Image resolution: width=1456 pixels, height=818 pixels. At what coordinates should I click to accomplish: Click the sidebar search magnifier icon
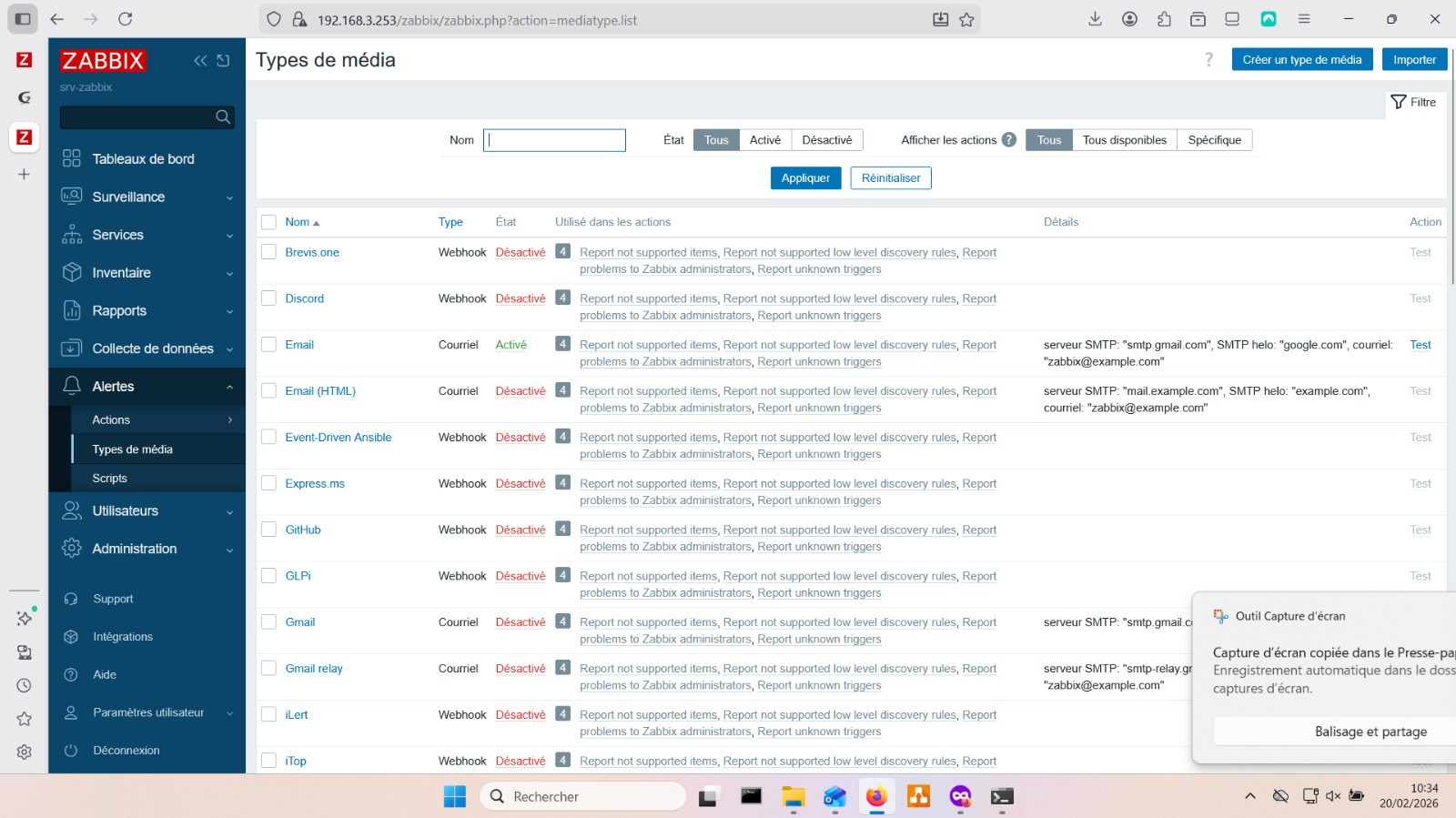[x=223, y=117]
